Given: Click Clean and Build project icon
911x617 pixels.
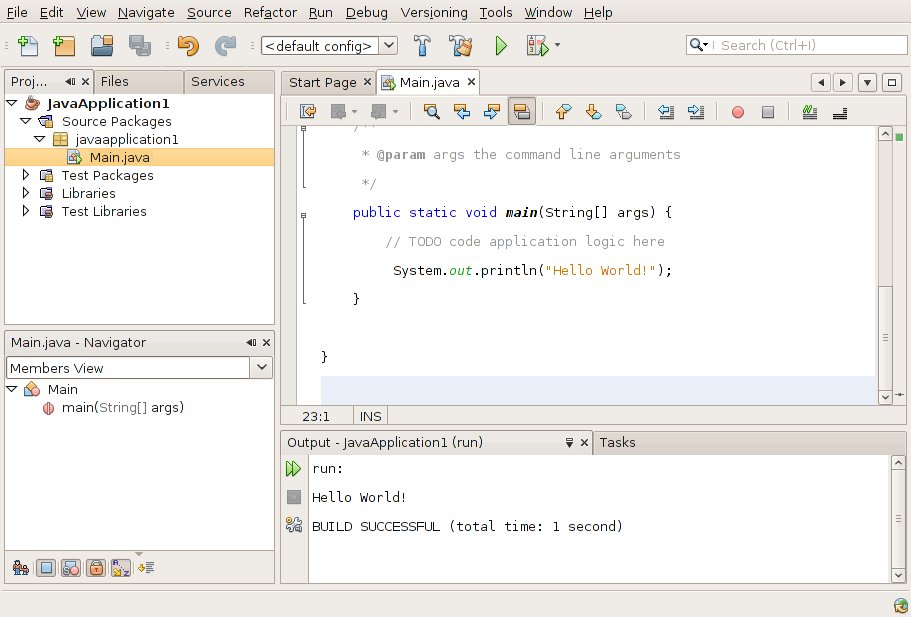Looking at the screenshot, I should pos(460,45).
